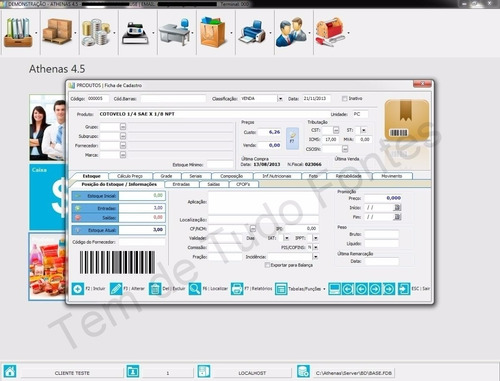Click the F2 Incluir plus icon
Screen dimensions: 500x381
pos(78,289)
